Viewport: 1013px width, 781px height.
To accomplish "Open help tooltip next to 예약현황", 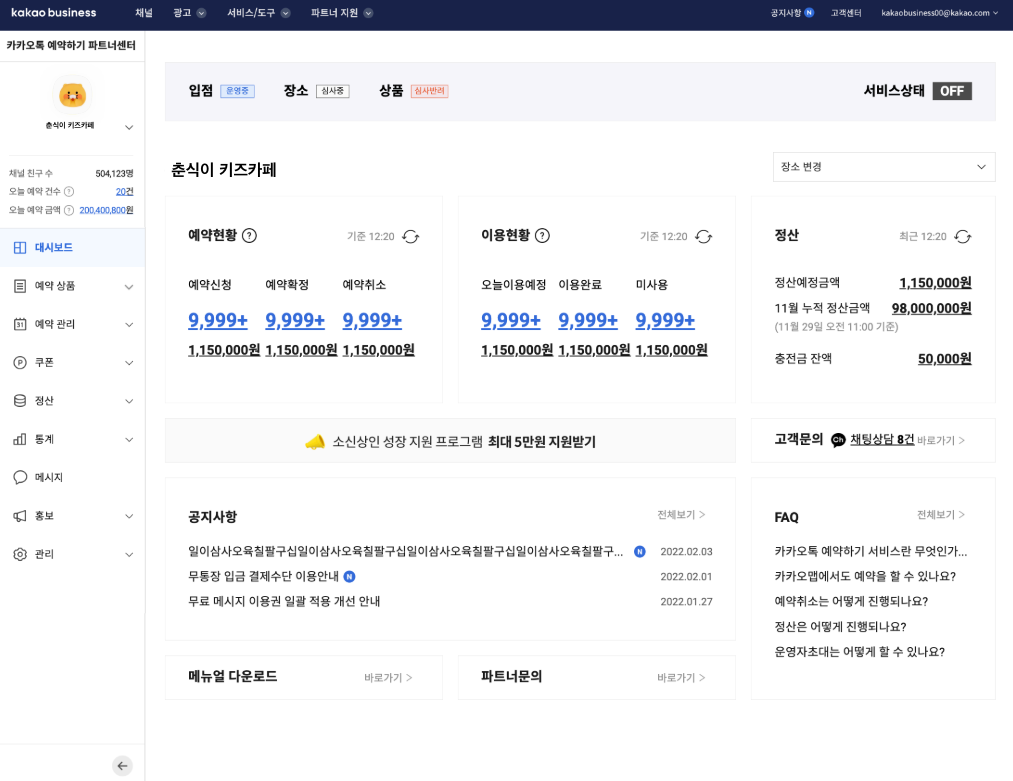I will 250,236.
